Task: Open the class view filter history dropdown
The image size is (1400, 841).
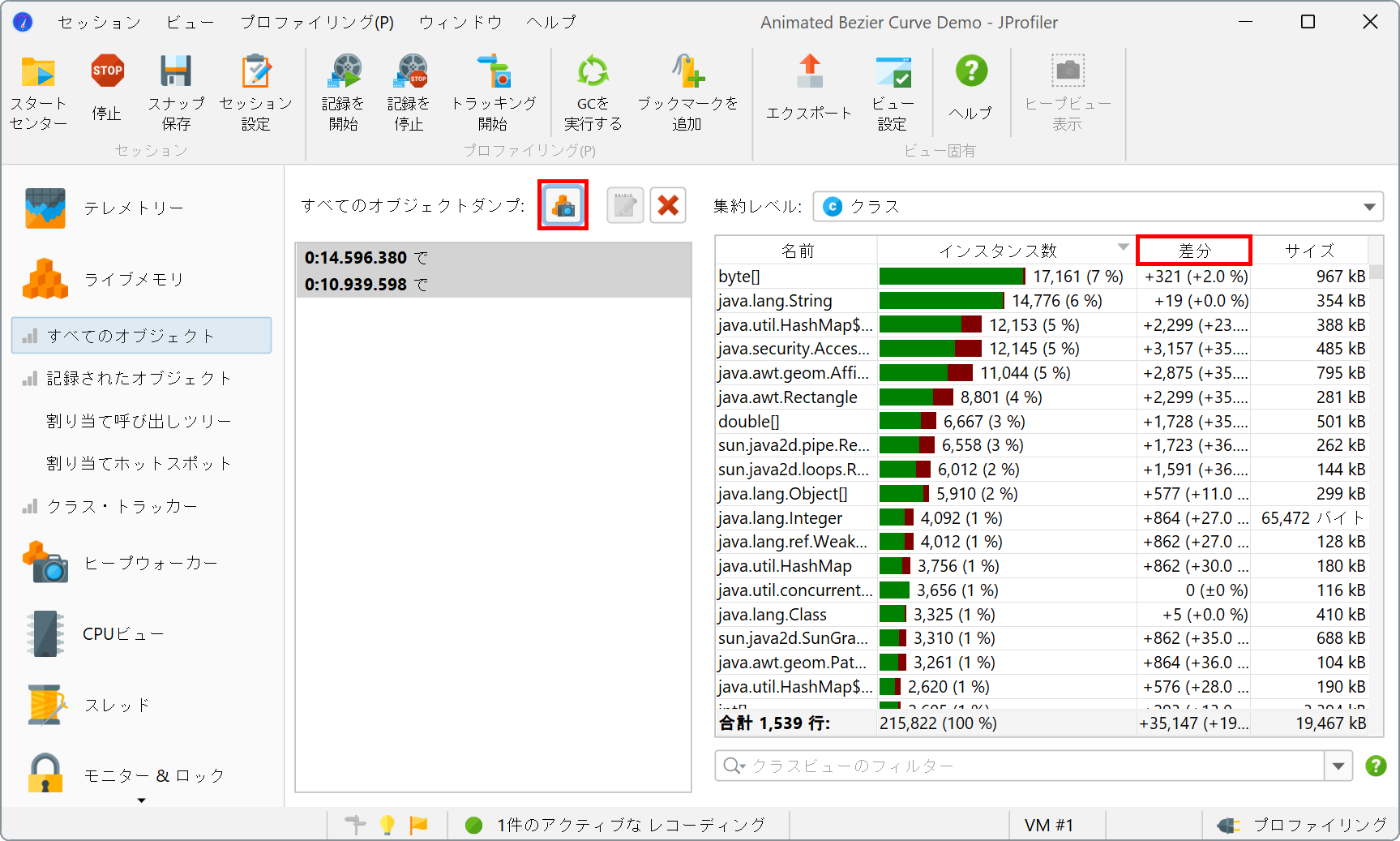Action: pos(1338,766)
